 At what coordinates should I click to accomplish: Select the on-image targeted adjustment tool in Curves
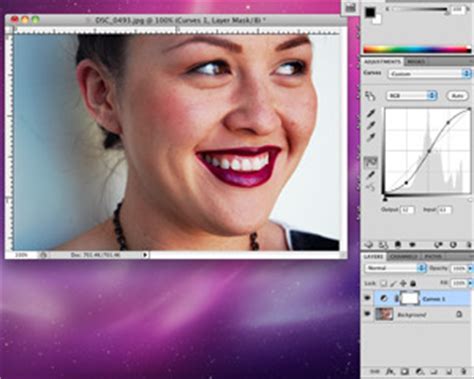tap(370, 96)
